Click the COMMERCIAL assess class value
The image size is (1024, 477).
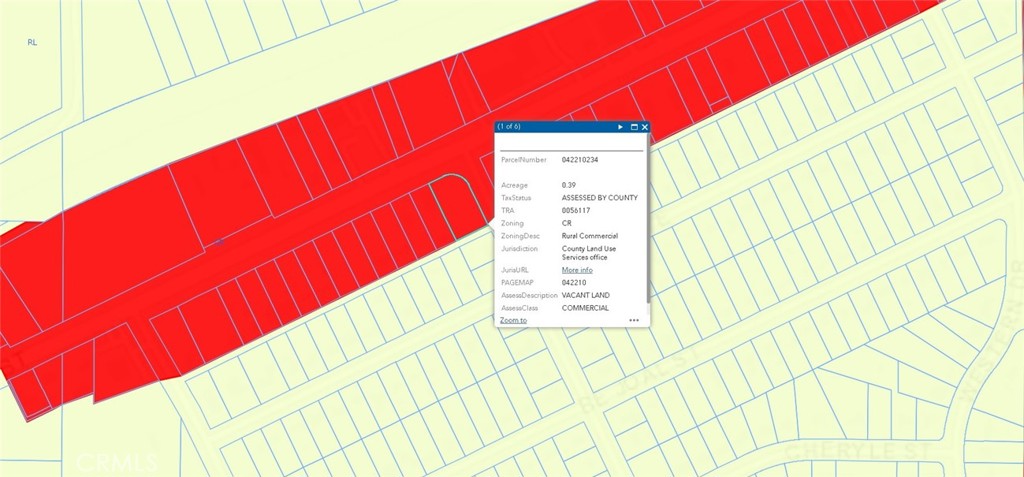click(585, 308)
